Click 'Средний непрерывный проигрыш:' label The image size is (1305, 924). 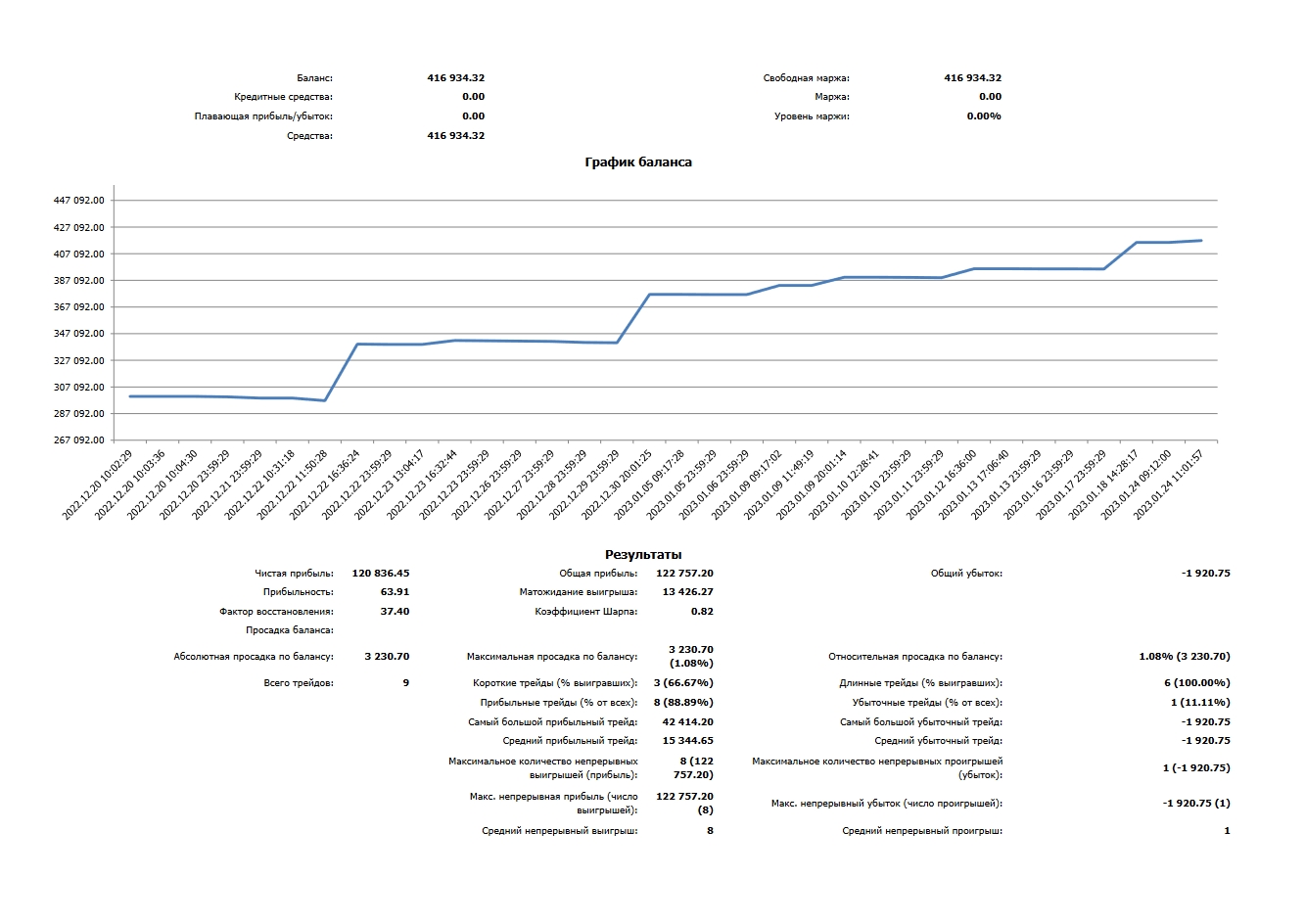pyautogui.click(x=922, y=831)
